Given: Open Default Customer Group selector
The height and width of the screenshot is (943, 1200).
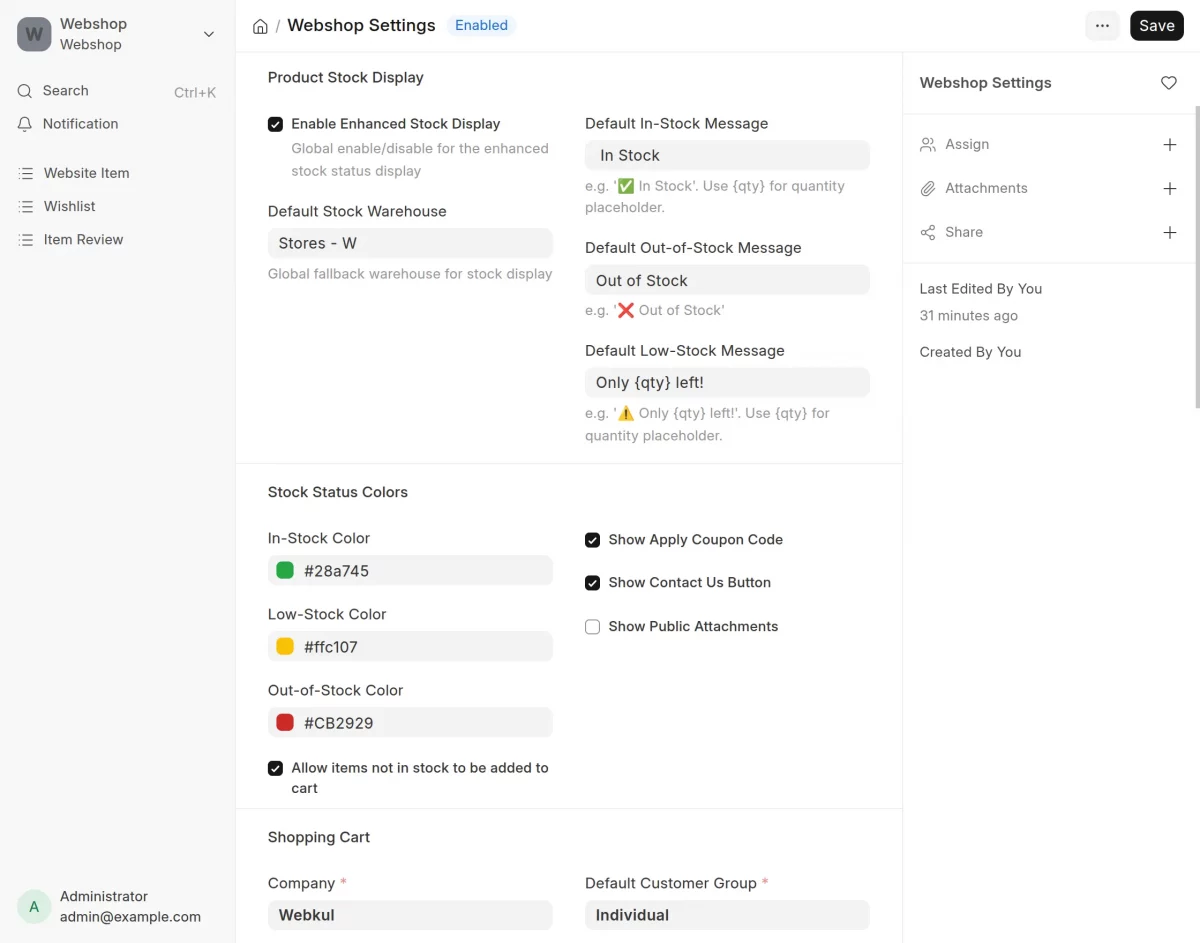Looking at the screenshot, I should [727, 915].
